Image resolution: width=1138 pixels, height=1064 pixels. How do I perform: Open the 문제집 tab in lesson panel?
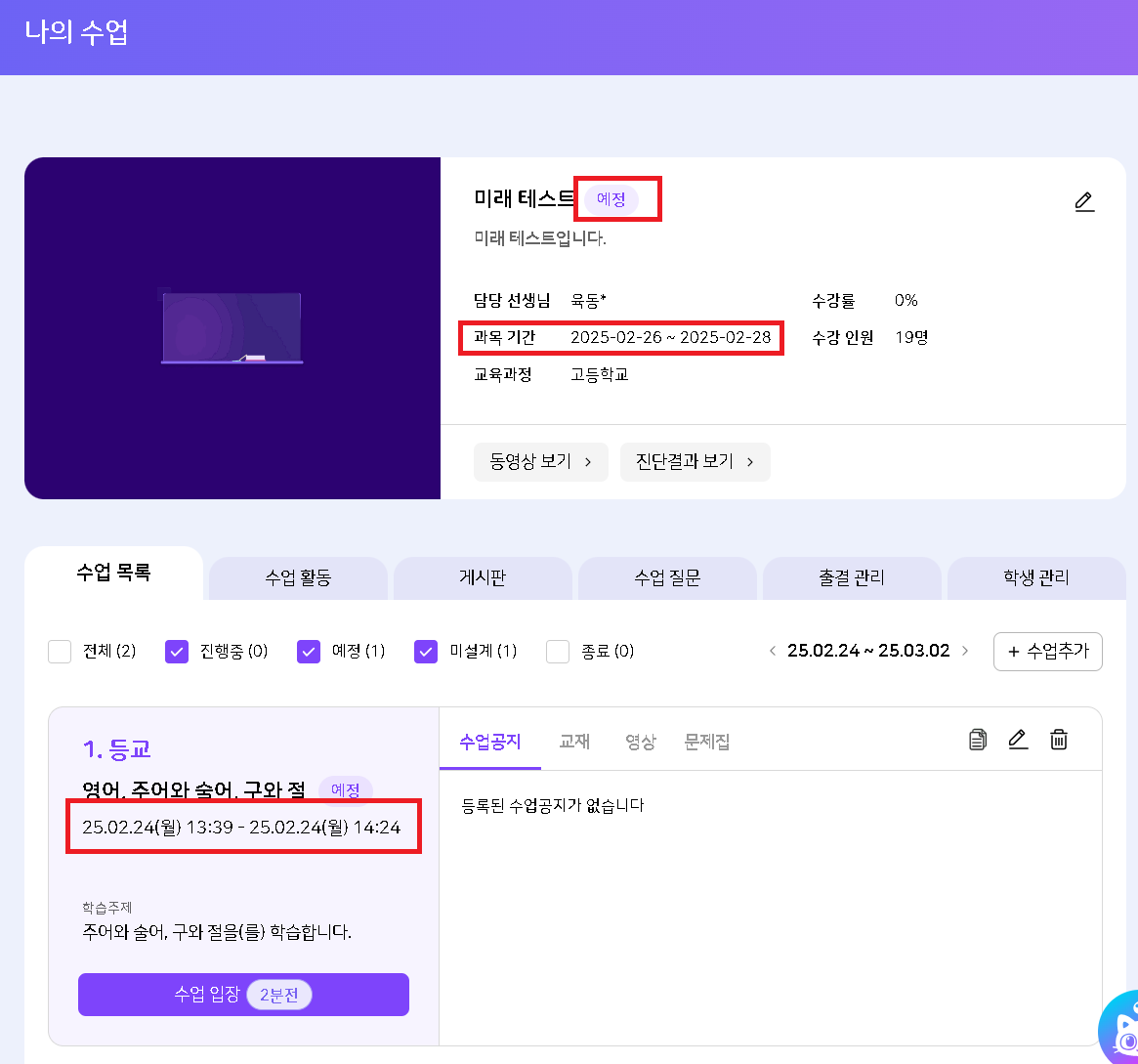click(x=707, y=742)
